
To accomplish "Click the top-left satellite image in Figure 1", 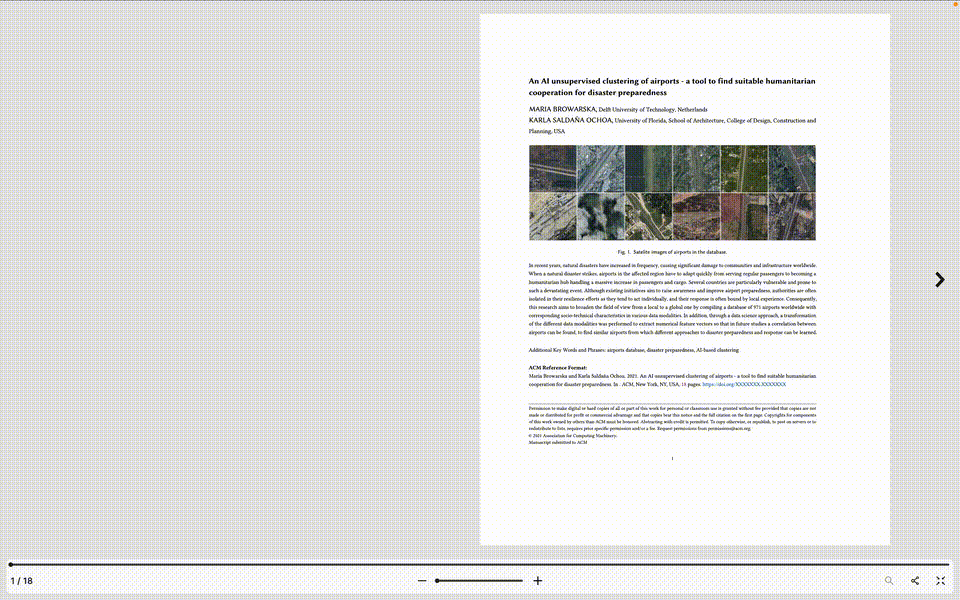I will pos(553,169).
